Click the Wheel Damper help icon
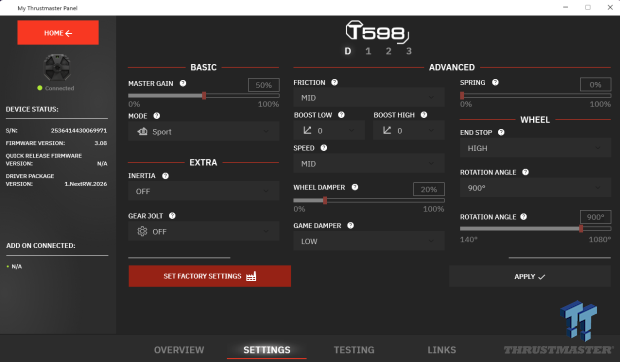The image size is (620, 362). click(x=355, y=187)
